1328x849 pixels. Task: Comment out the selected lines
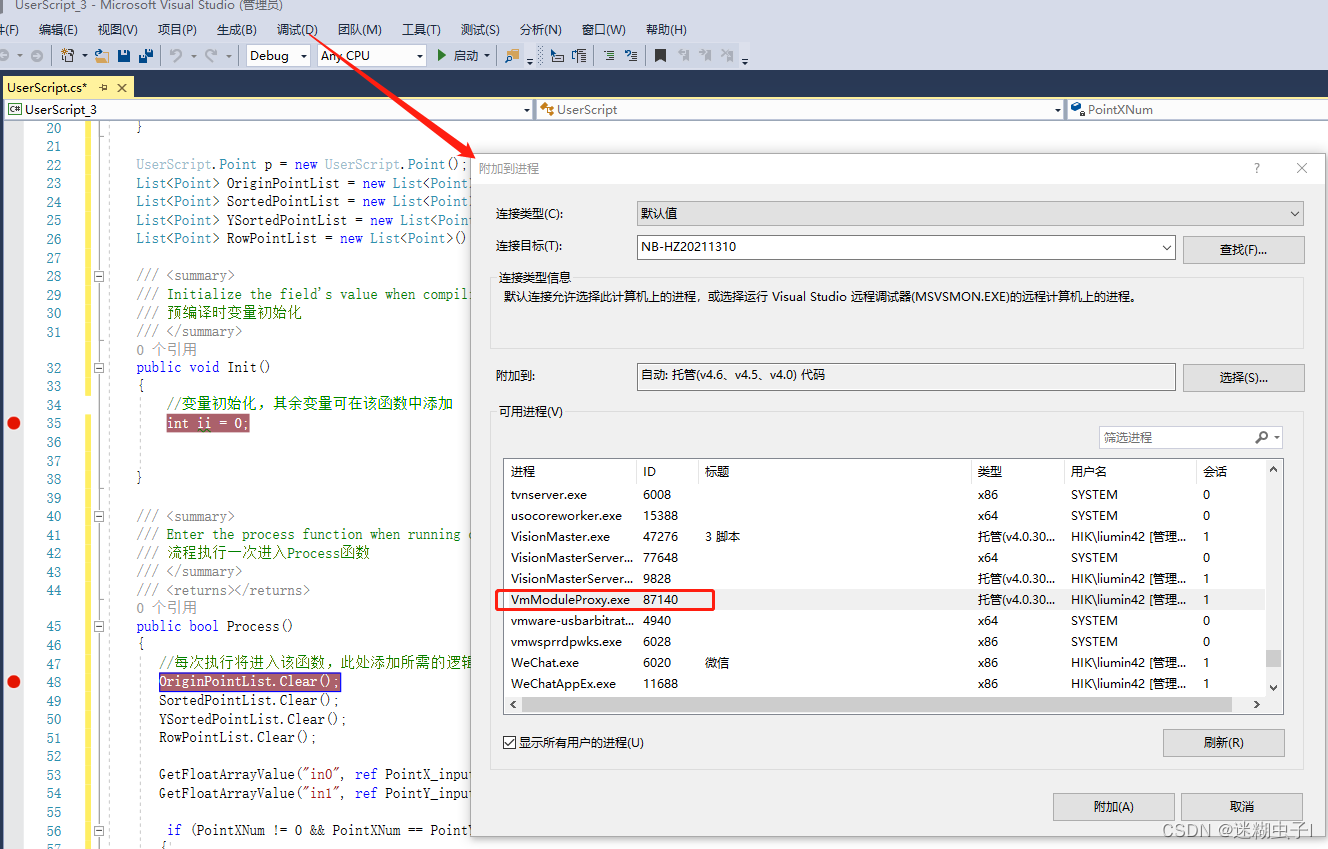click(609, 56)
